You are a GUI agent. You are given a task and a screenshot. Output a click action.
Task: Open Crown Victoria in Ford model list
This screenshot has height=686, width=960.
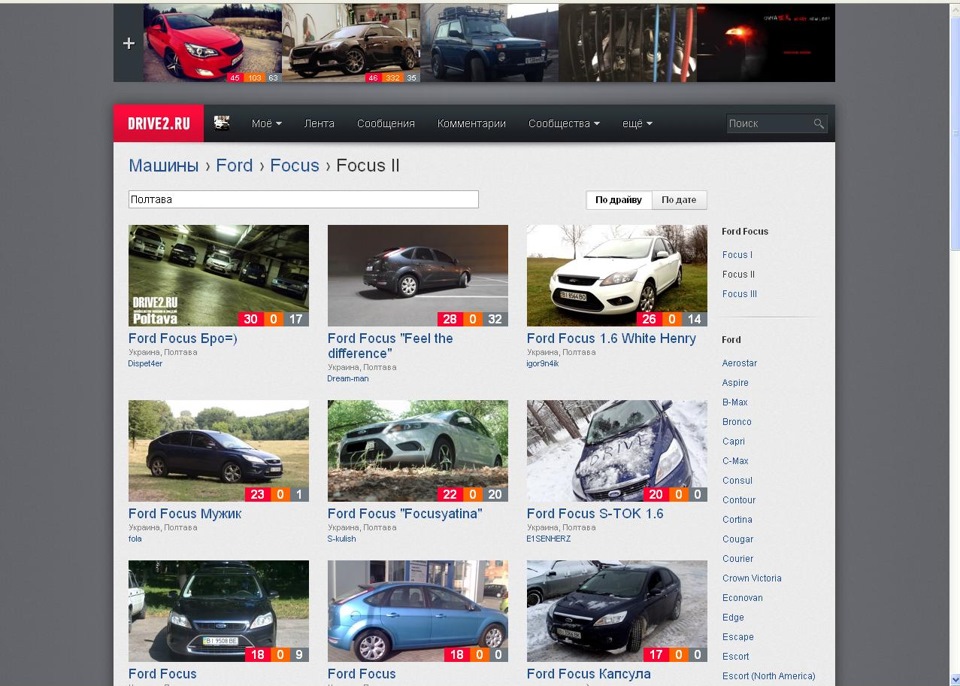(x=752, y=578)
